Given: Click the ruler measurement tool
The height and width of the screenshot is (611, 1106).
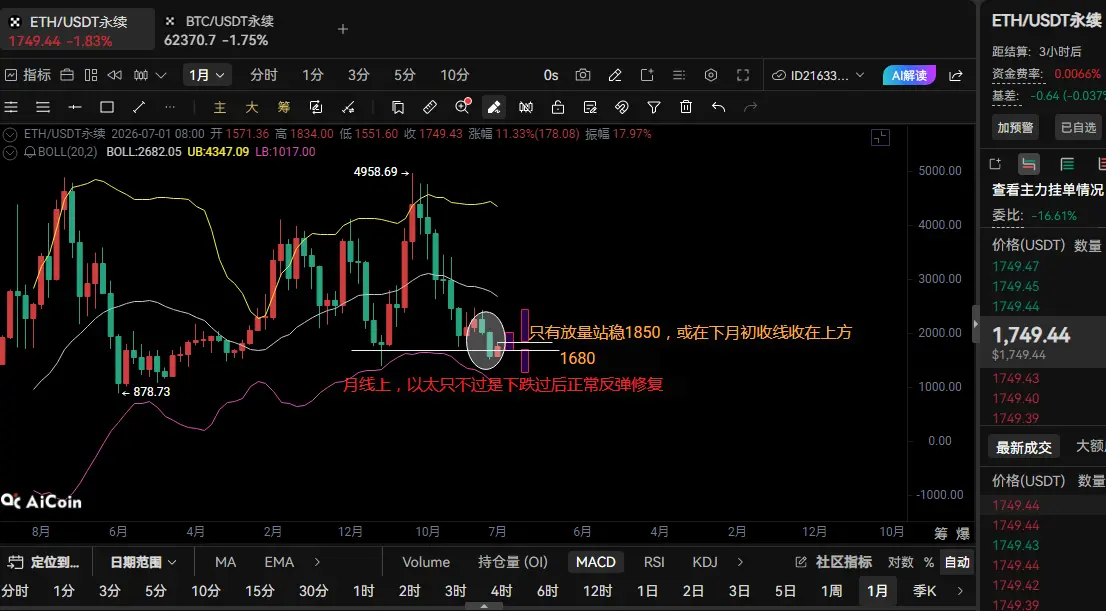Looking at the screenshot, I should 430,107.
